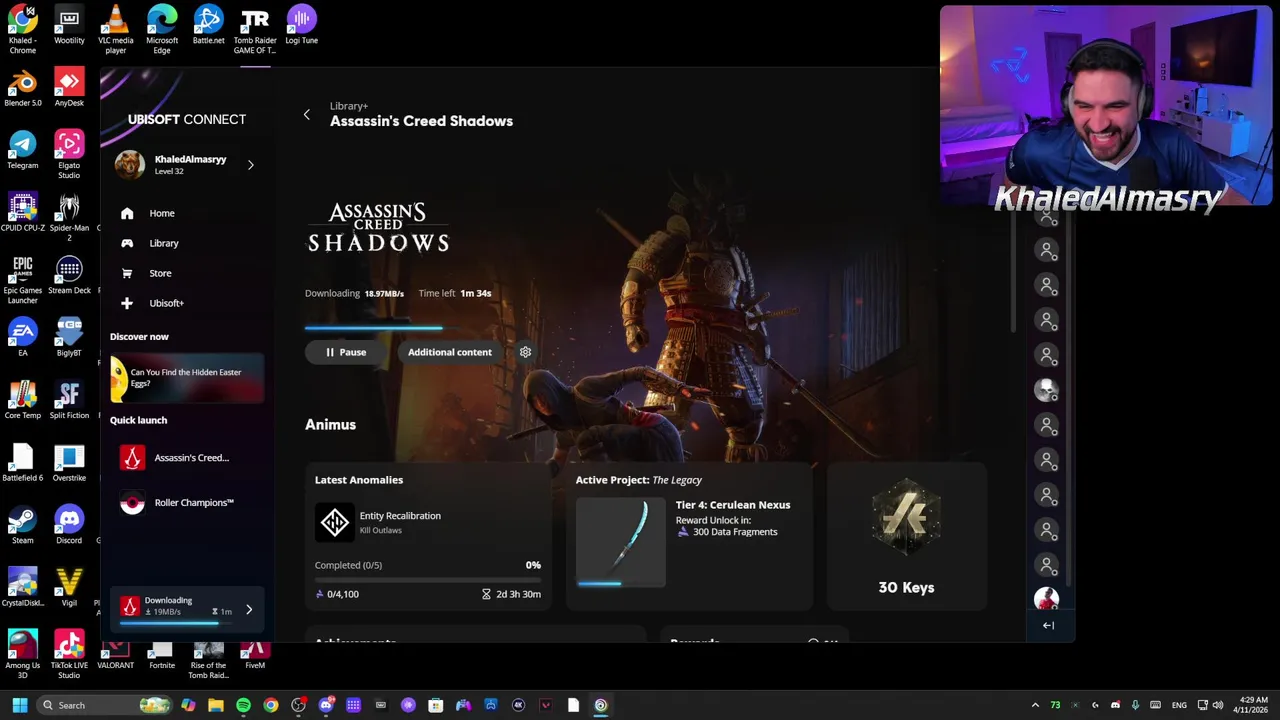Open Battlefield 6 desktop file

click(23, 463)
